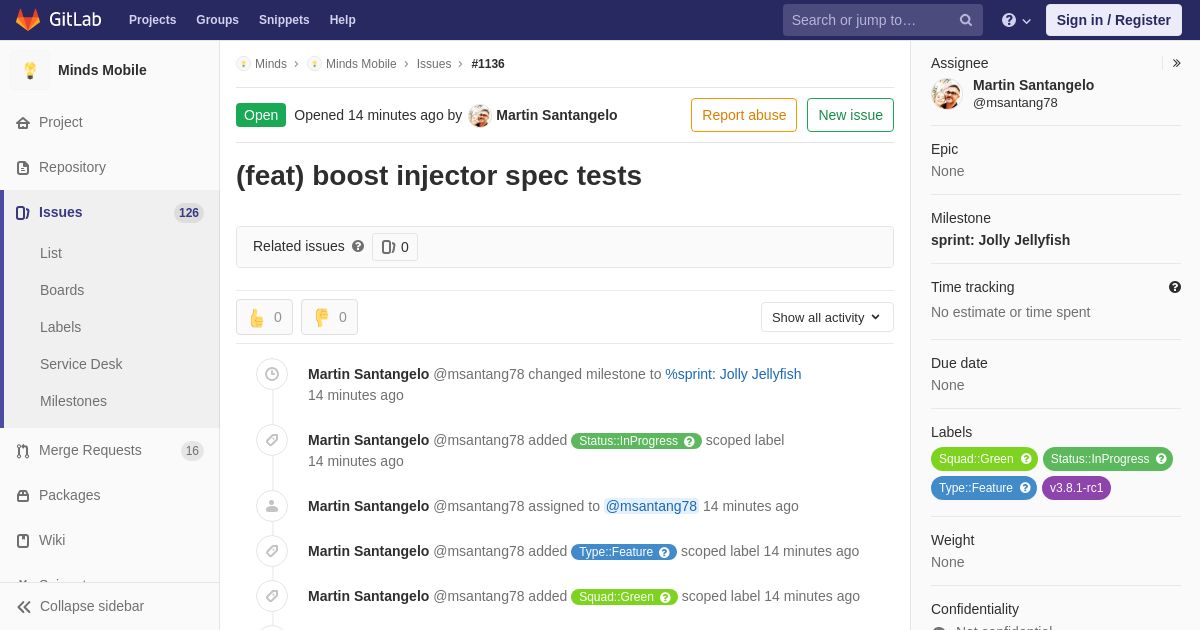This screenshot has height=630, width=1200.
Task: Click the Sign in / Register button
Action: pyautogui.click(x=1114, y=20)
